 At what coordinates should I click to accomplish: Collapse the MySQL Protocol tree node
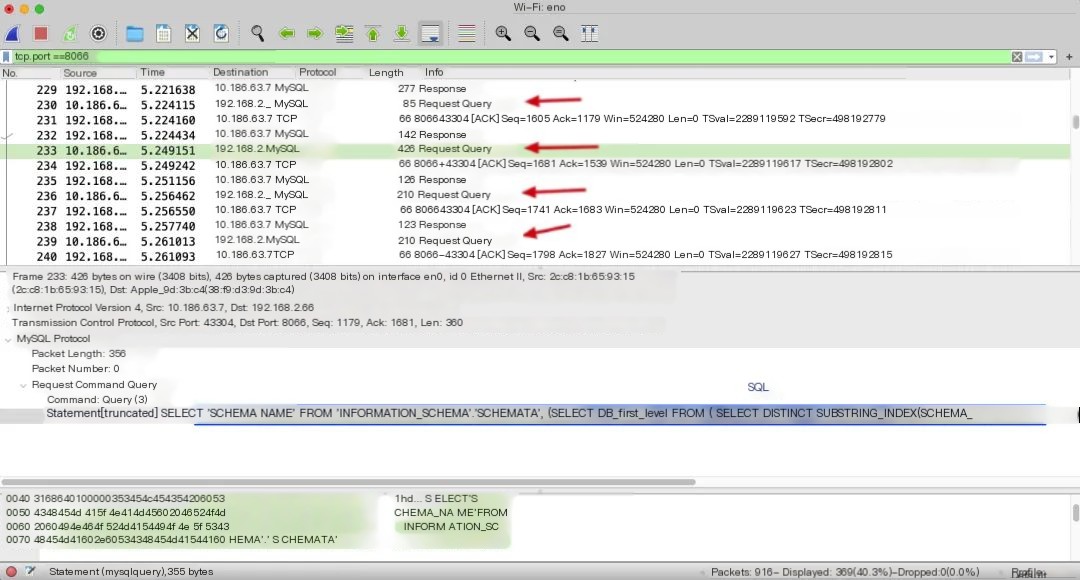pyautogui.click(x=8, y=339)
